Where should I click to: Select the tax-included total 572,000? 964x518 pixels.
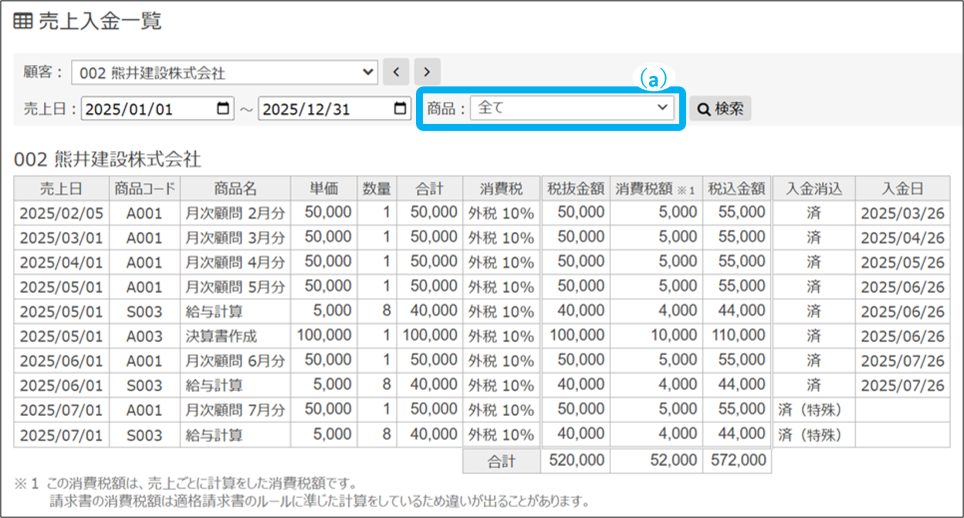[x=736, y=461]
